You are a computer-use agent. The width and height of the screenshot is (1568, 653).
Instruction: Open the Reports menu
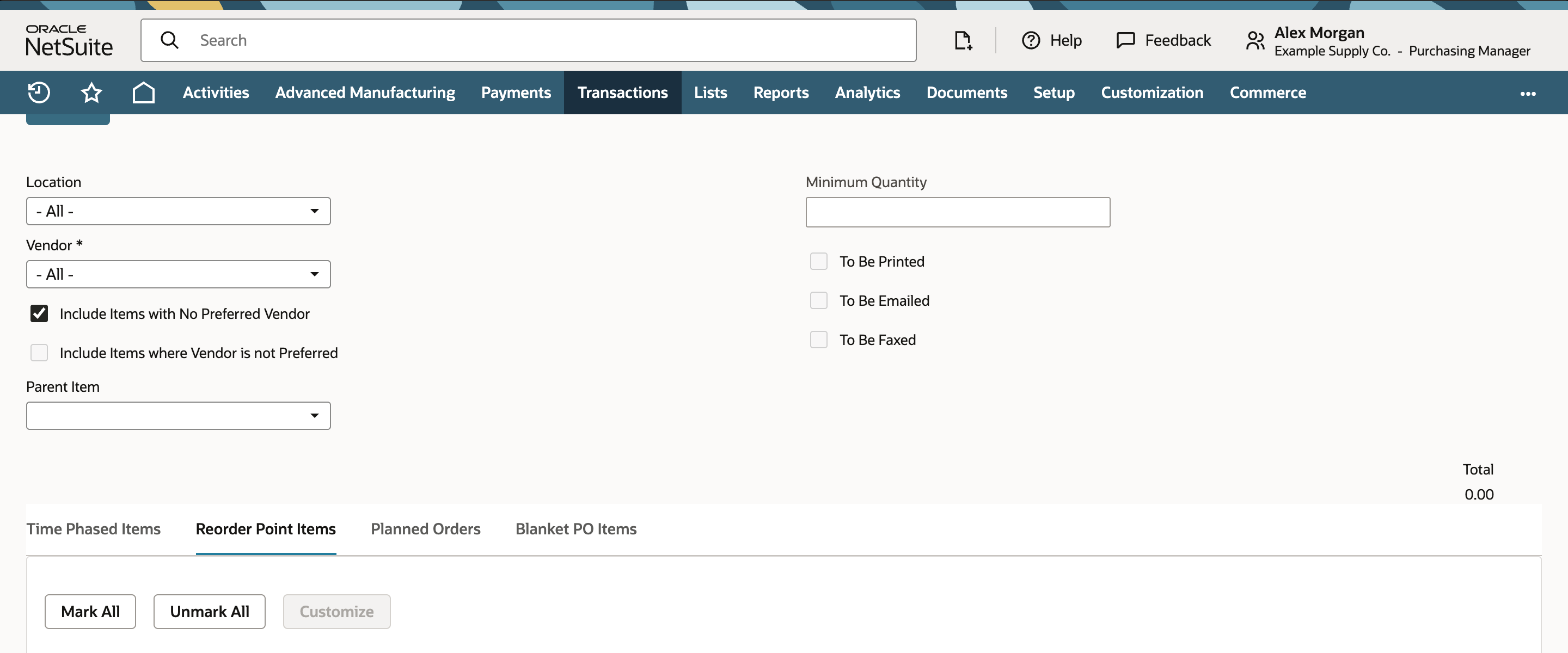point(781,93)
